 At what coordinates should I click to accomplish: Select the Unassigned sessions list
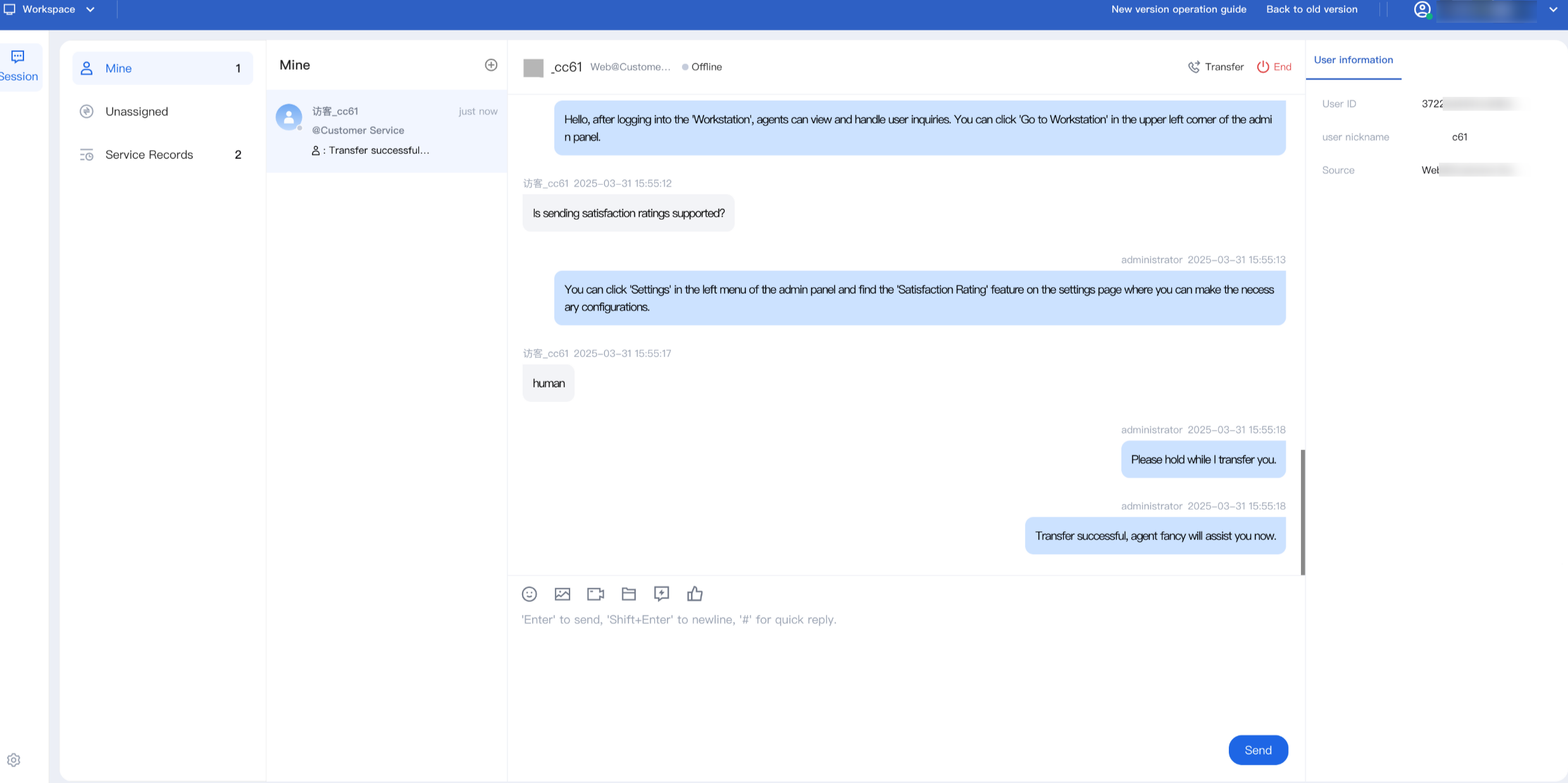pos(137,111)
